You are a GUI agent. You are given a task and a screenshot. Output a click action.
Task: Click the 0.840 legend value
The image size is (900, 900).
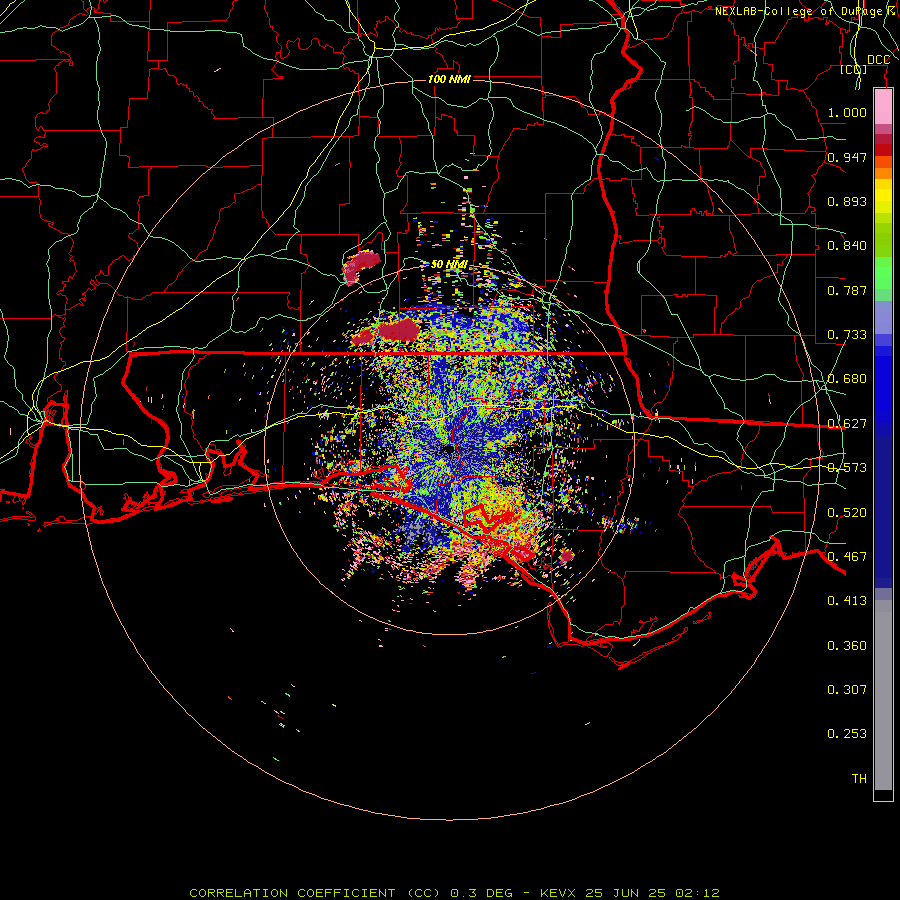847,246
